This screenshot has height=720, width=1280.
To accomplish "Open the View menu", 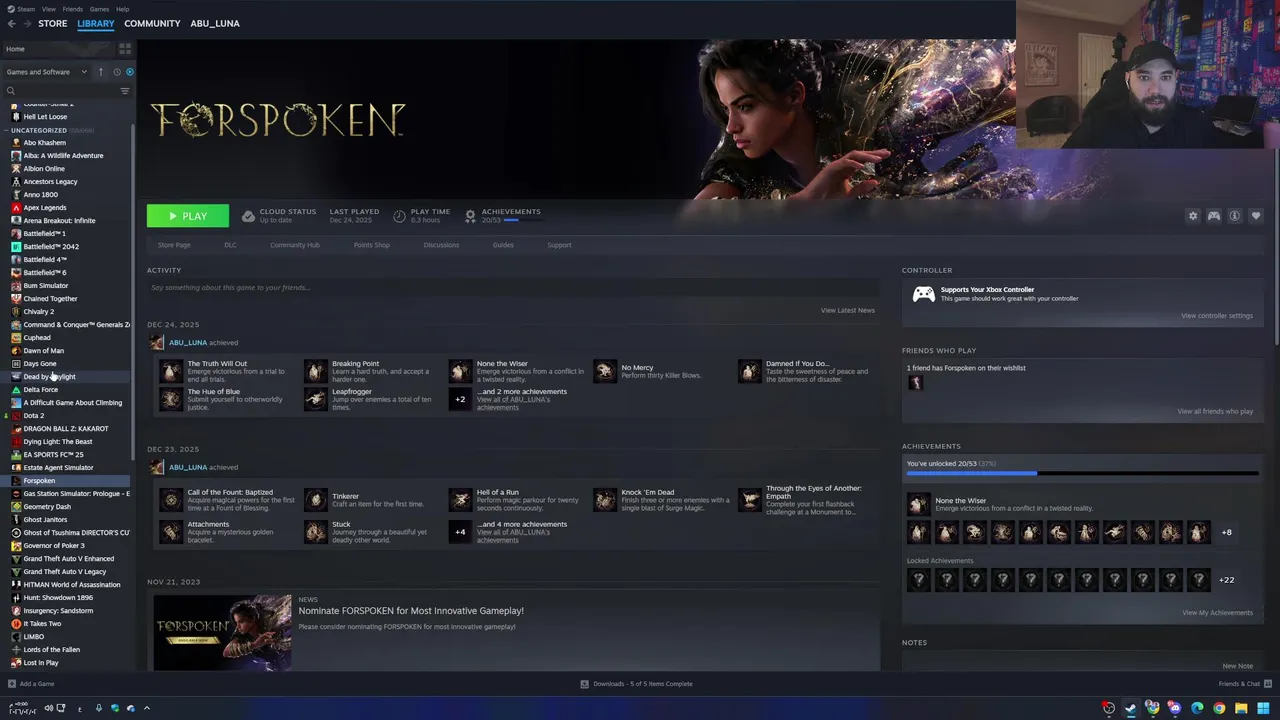I will pyautogui.click(x=48, y=9).
